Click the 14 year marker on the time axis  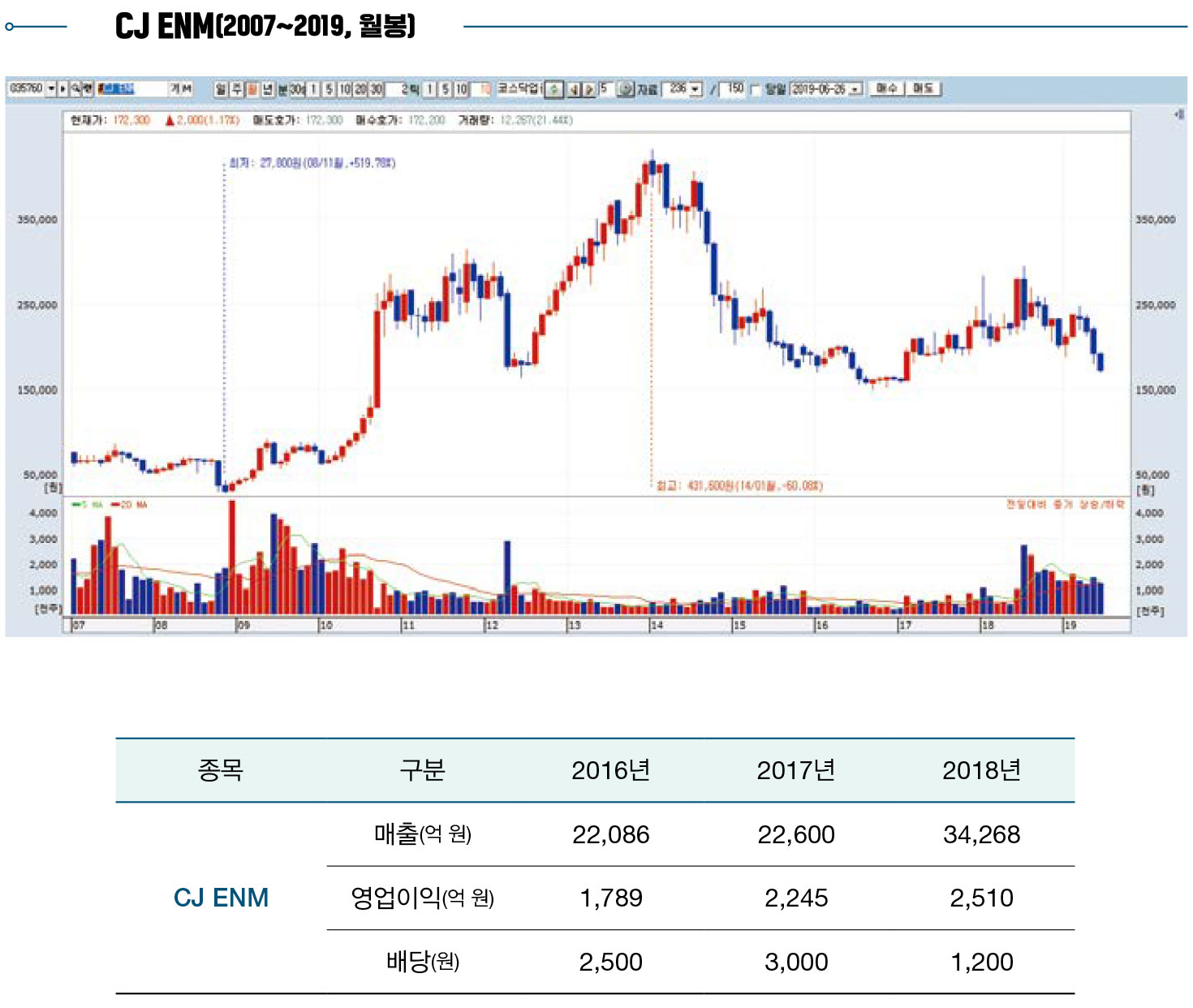tap(657, 625)
